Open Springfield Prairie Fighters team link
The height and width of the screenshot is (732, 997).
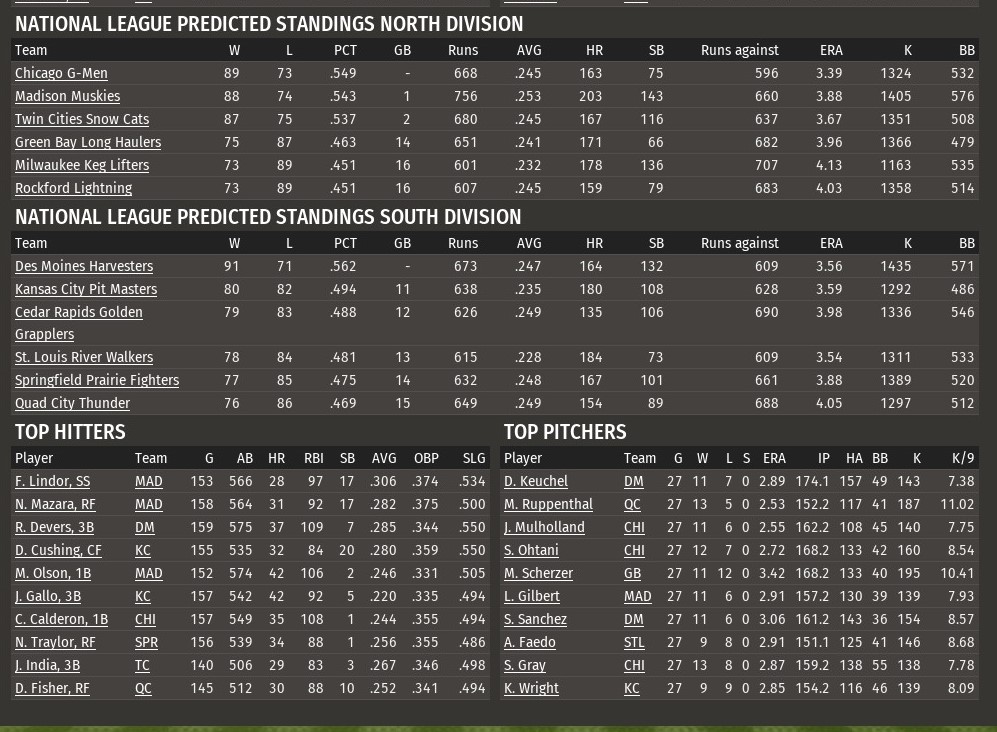(97, 380)
